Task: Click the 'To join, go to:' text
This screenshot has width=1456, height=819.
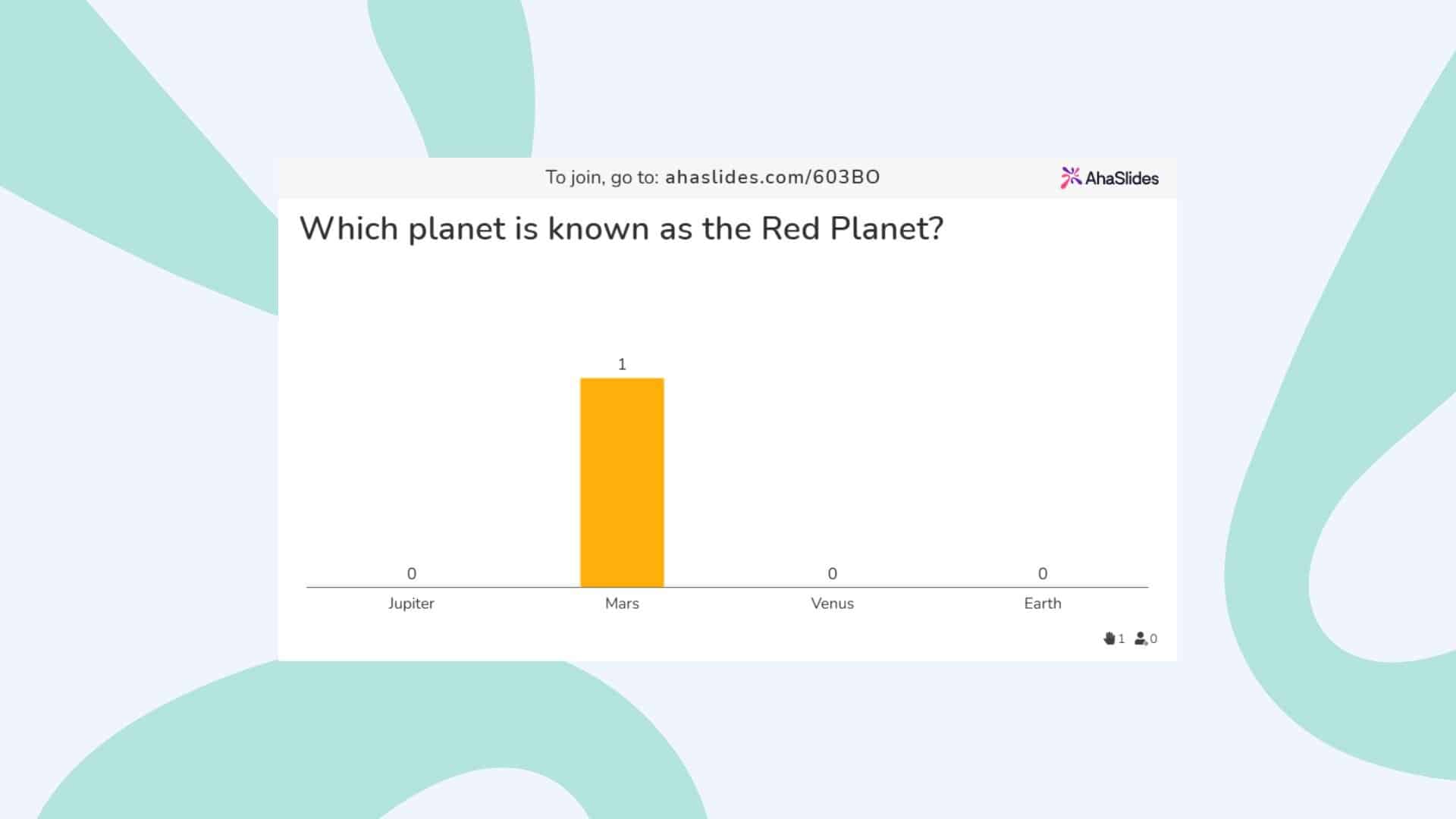Action: 602,177
